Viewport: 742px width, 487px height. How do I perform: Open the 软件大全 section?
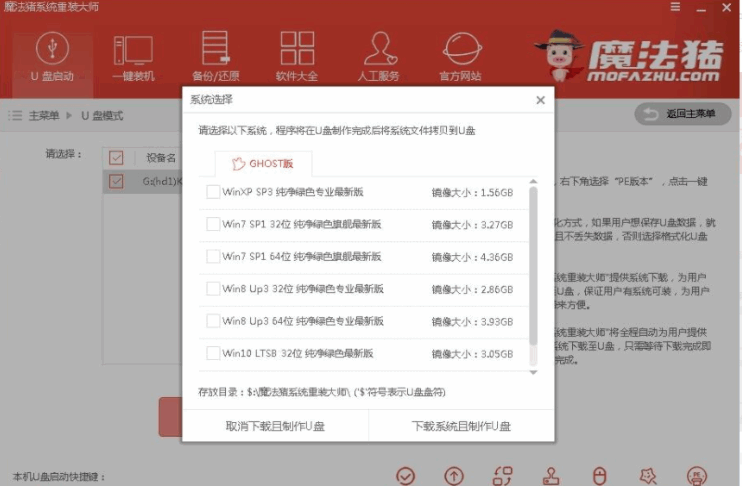297,58
